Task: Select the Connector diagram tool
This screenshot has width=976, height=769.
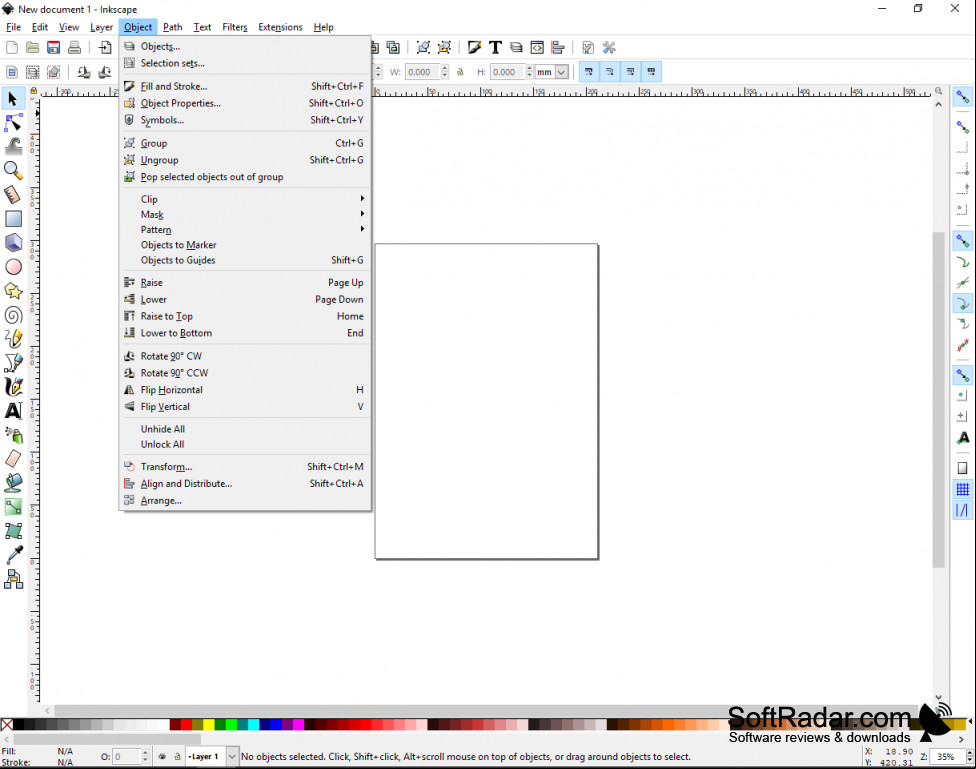Action: coord(13,579)
